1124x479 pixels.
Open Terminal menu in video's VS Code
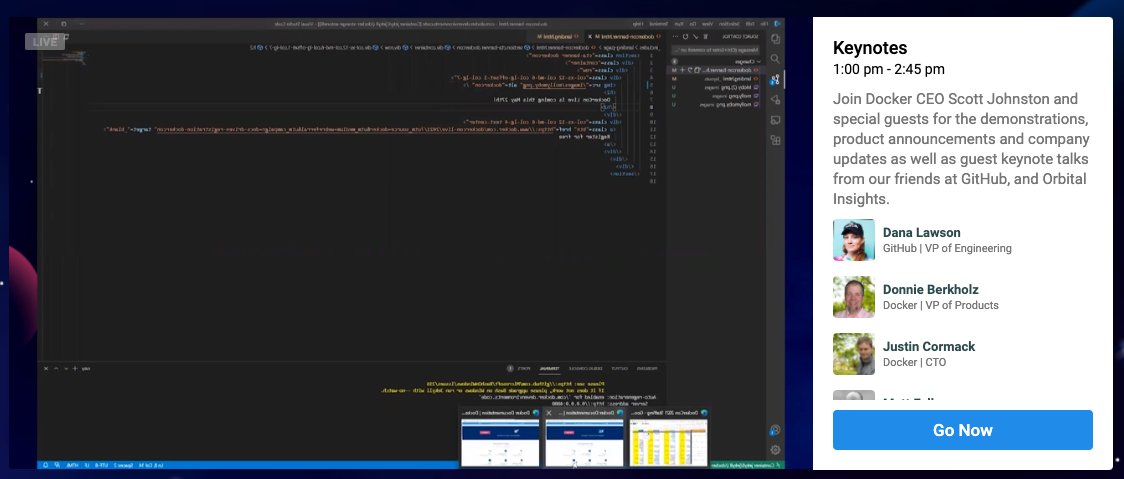pos(659,24)
